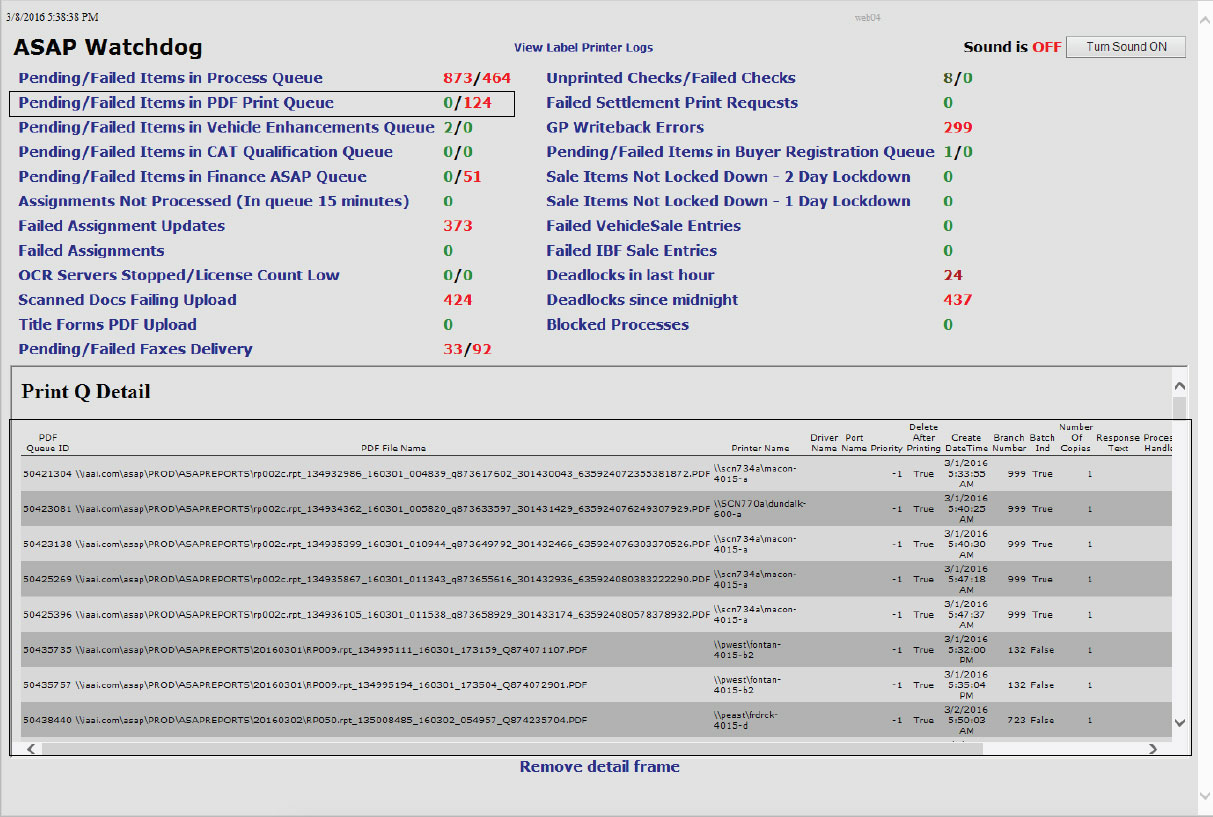Click detail frame scroll down arrow
The image size is (1213, 817).
(x=1179, y=722)
